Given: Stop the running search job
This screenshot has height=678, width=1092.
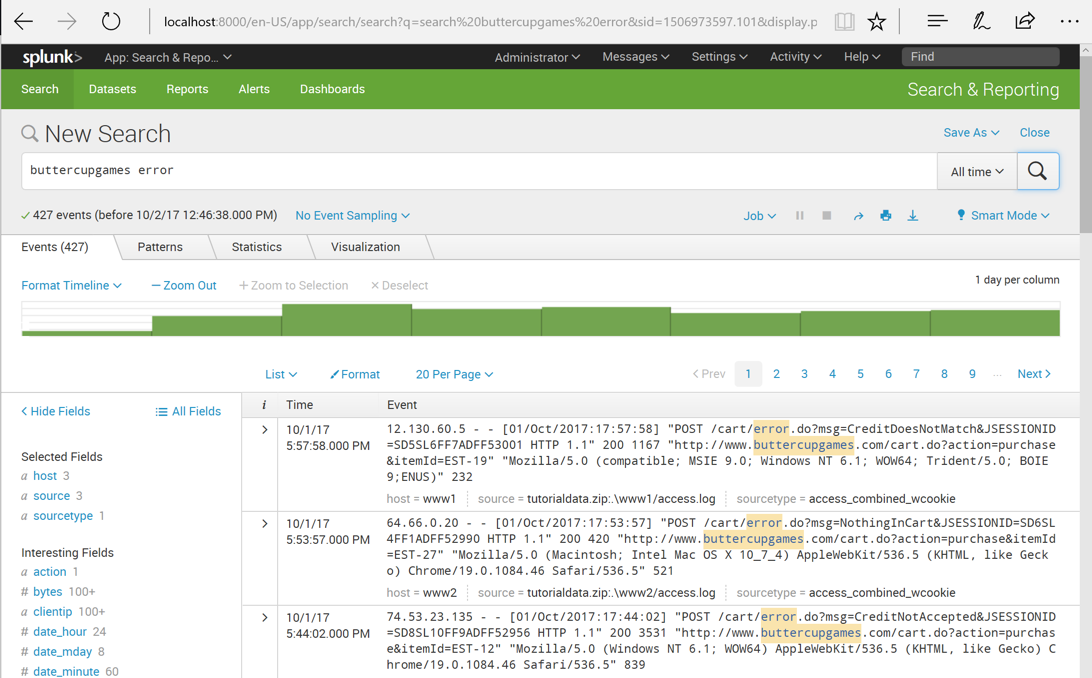Looking at the screenshot, I should click(826, 216).
